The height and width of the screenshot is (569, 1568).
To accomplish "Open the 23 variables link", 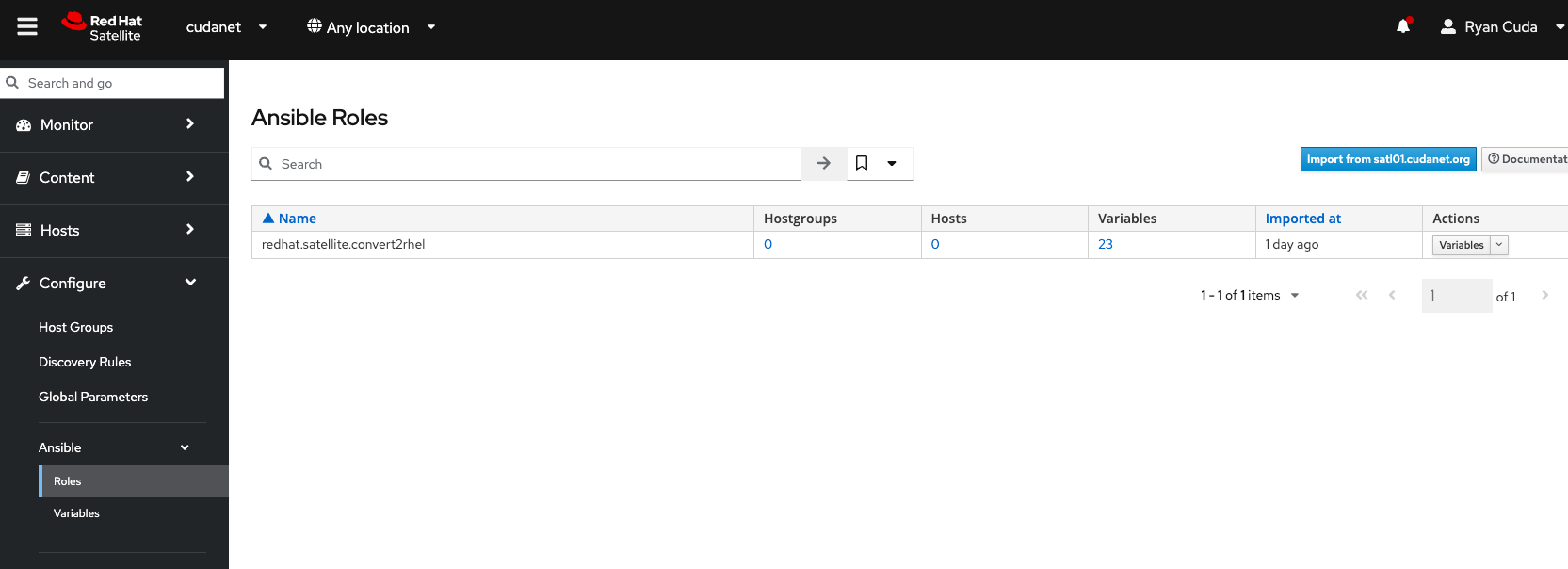I will (x=1106, y=244).
